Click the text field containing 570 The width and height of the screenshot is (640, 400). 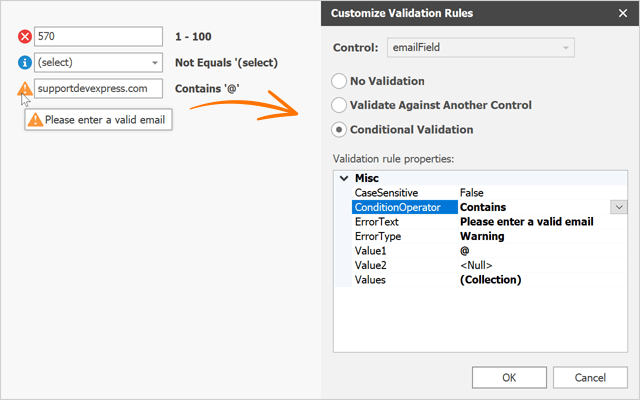pos(97,37)
